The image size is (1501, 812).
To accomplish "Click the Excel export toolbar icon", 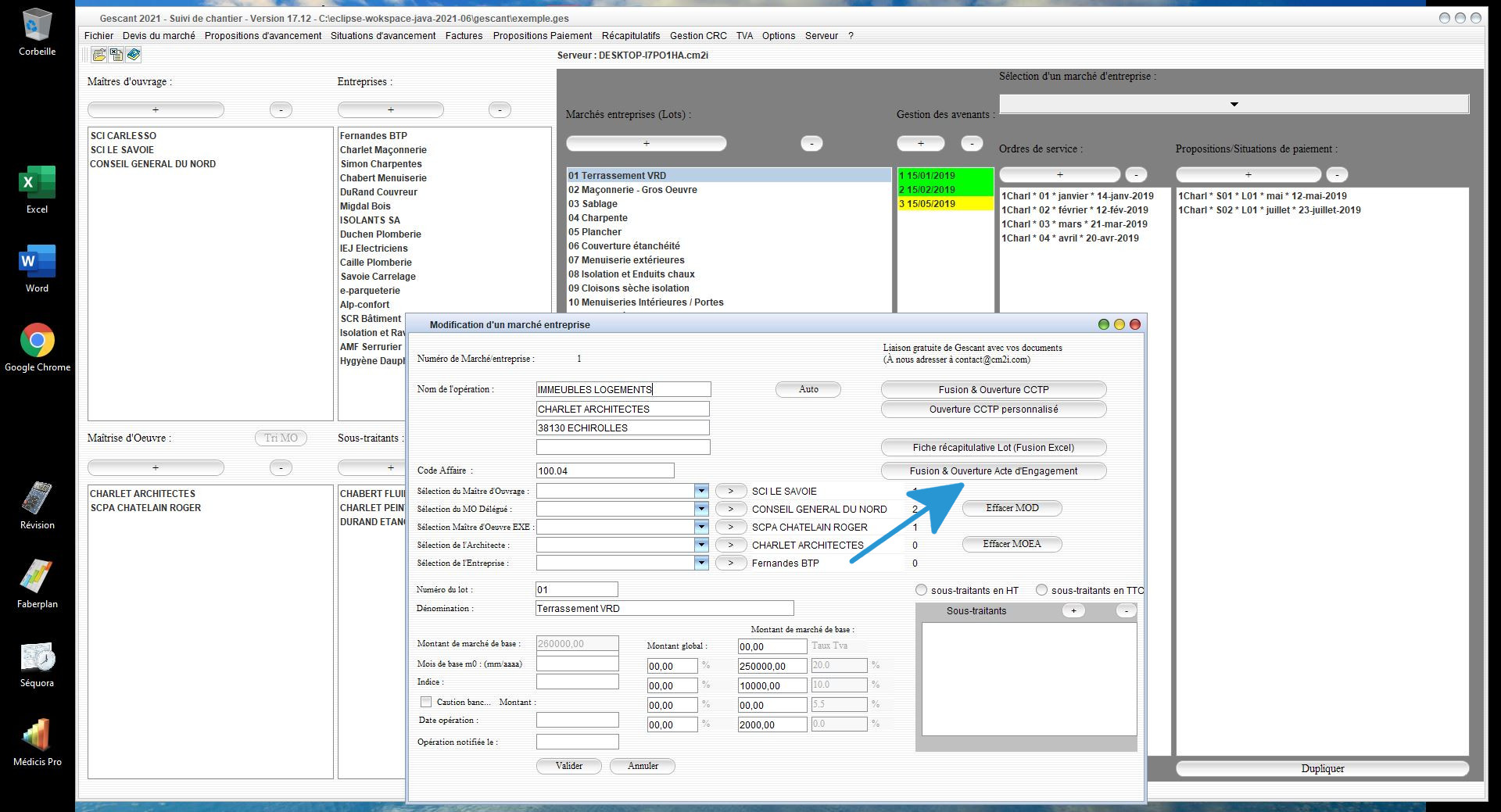I will (x=116, y=55).
